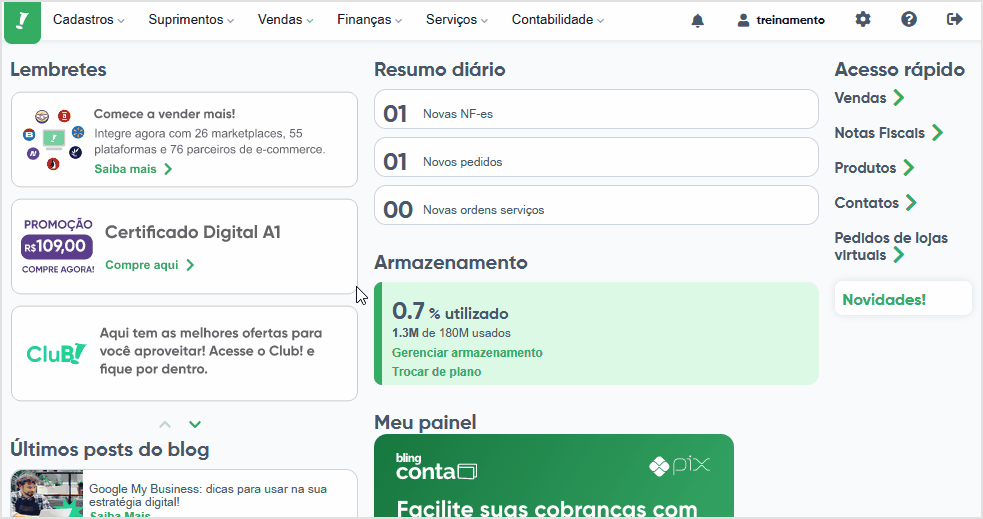Open Produtos quick access link
Screen dimensions: 983x519
865,168
